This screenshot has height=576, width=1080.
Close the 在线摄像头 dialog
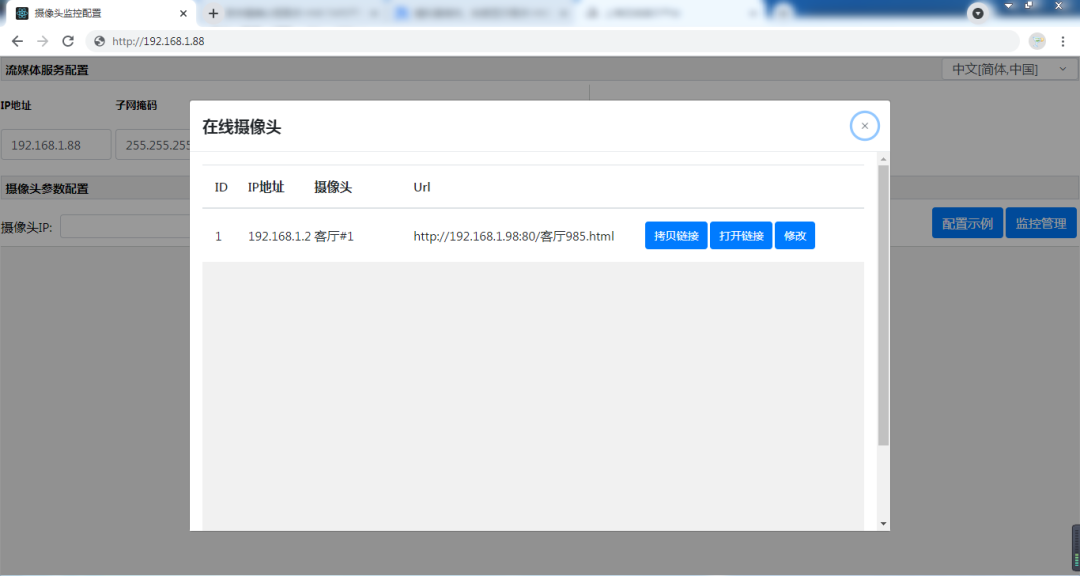click(864, 126)
